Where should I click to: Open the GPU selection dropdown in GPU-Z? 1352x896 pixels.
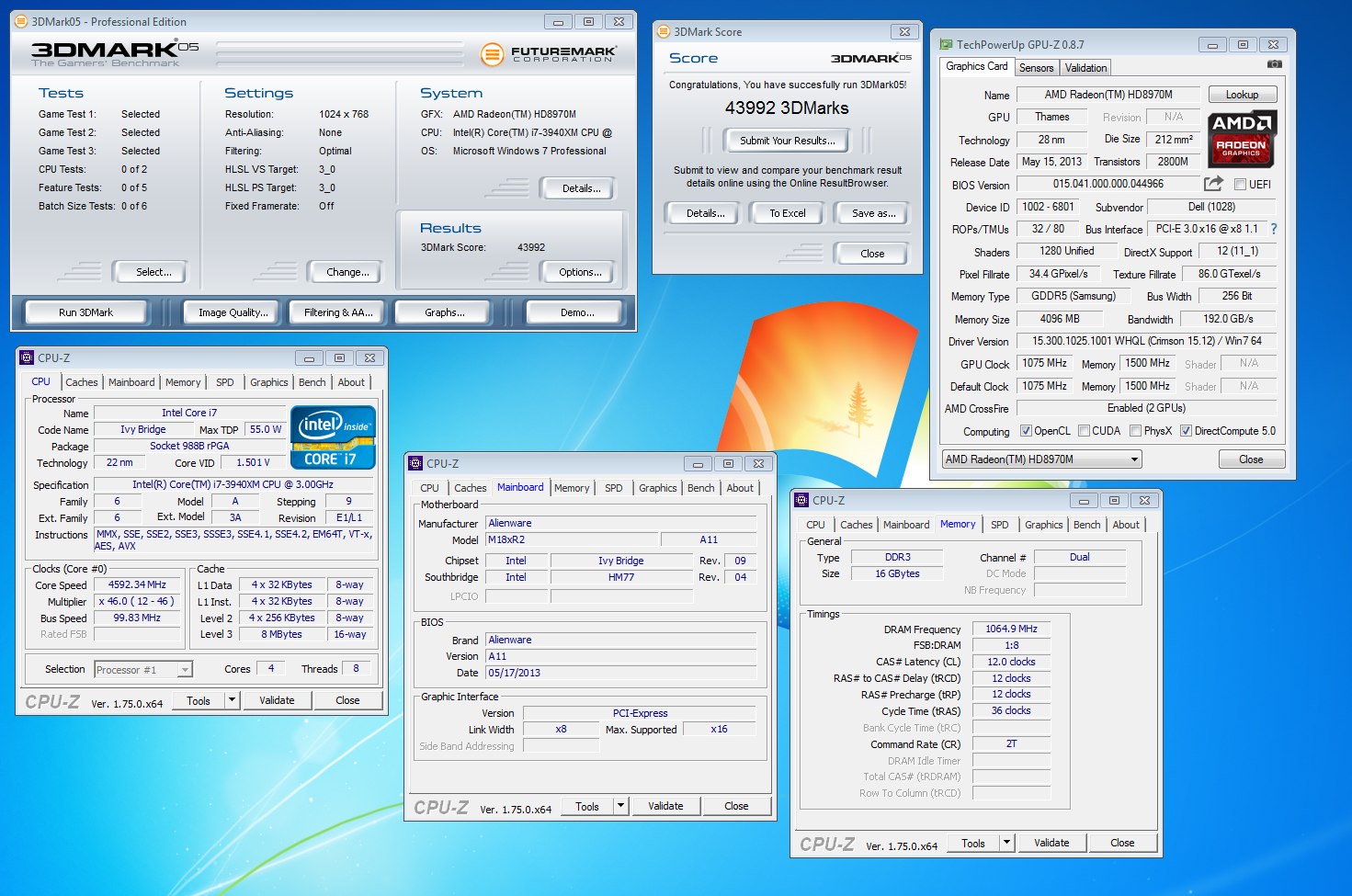point(1041,459)
